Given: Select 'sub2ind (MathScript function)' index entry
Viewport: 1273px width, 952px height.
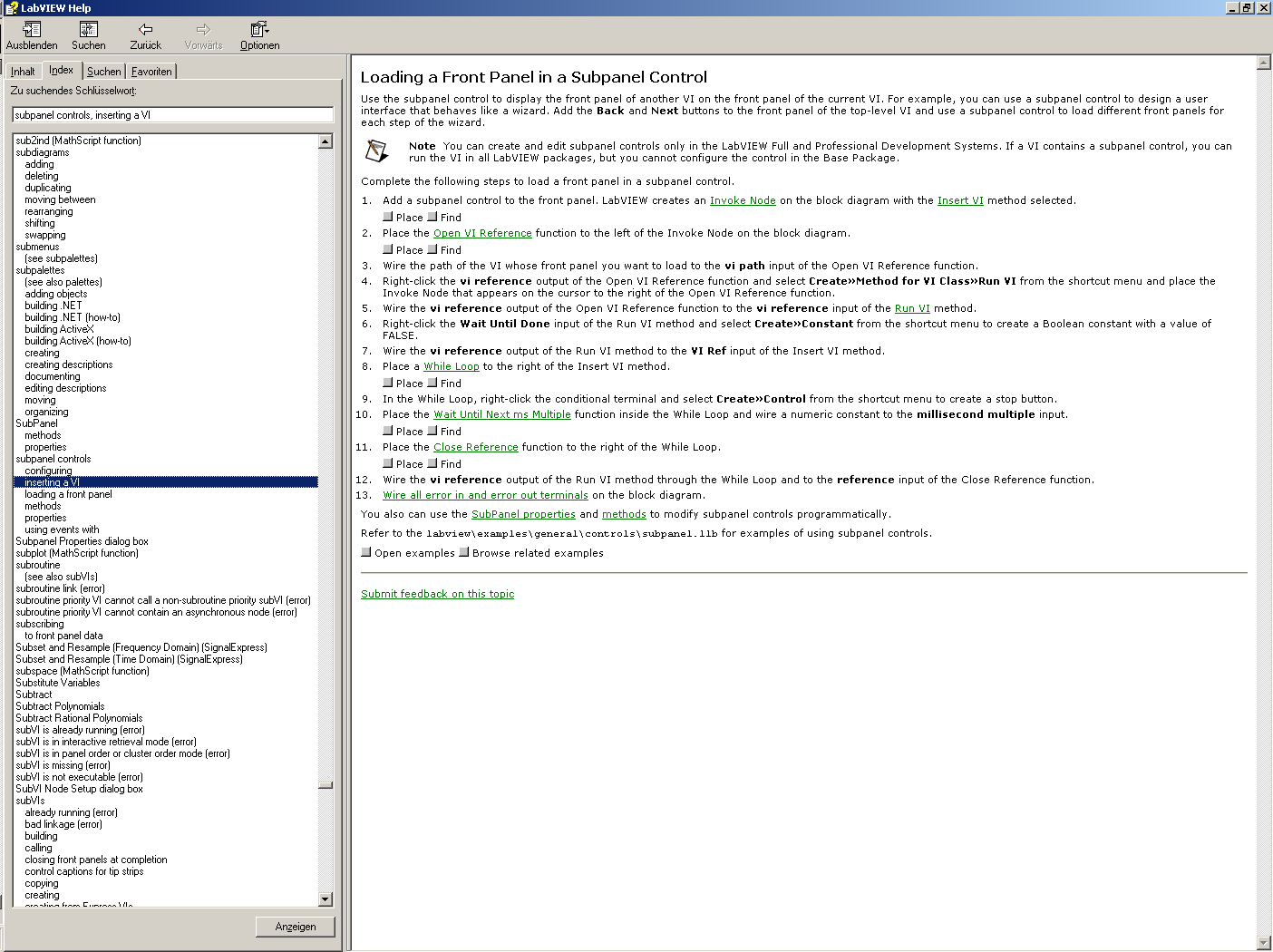Looking at the screenshot, I should [79, 141].
